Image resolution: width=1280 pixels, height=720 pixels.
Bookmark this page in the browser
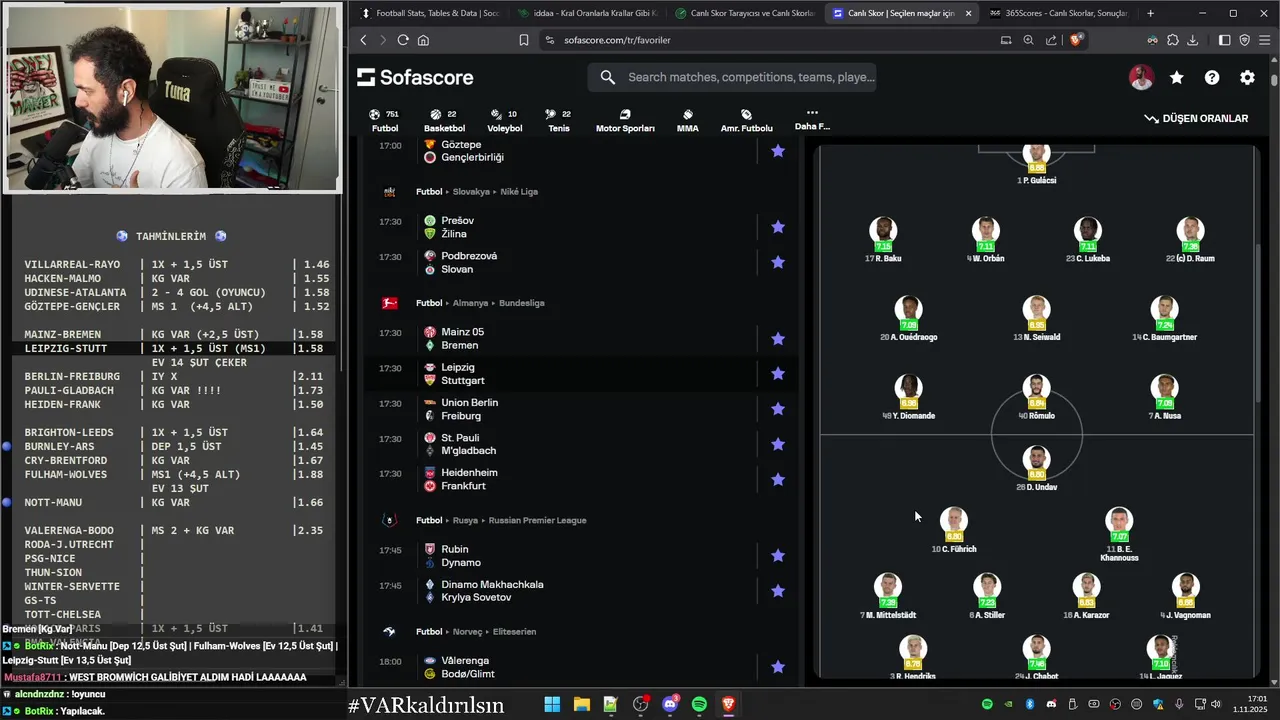point(524,40)
